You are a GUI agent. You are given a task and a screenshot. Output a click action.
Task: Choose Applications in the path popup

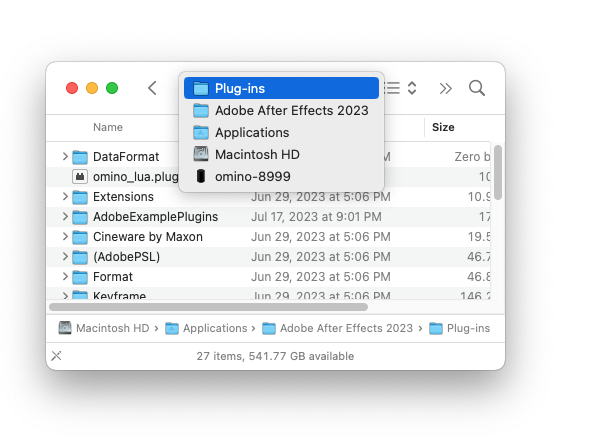[x=281, y=132]
